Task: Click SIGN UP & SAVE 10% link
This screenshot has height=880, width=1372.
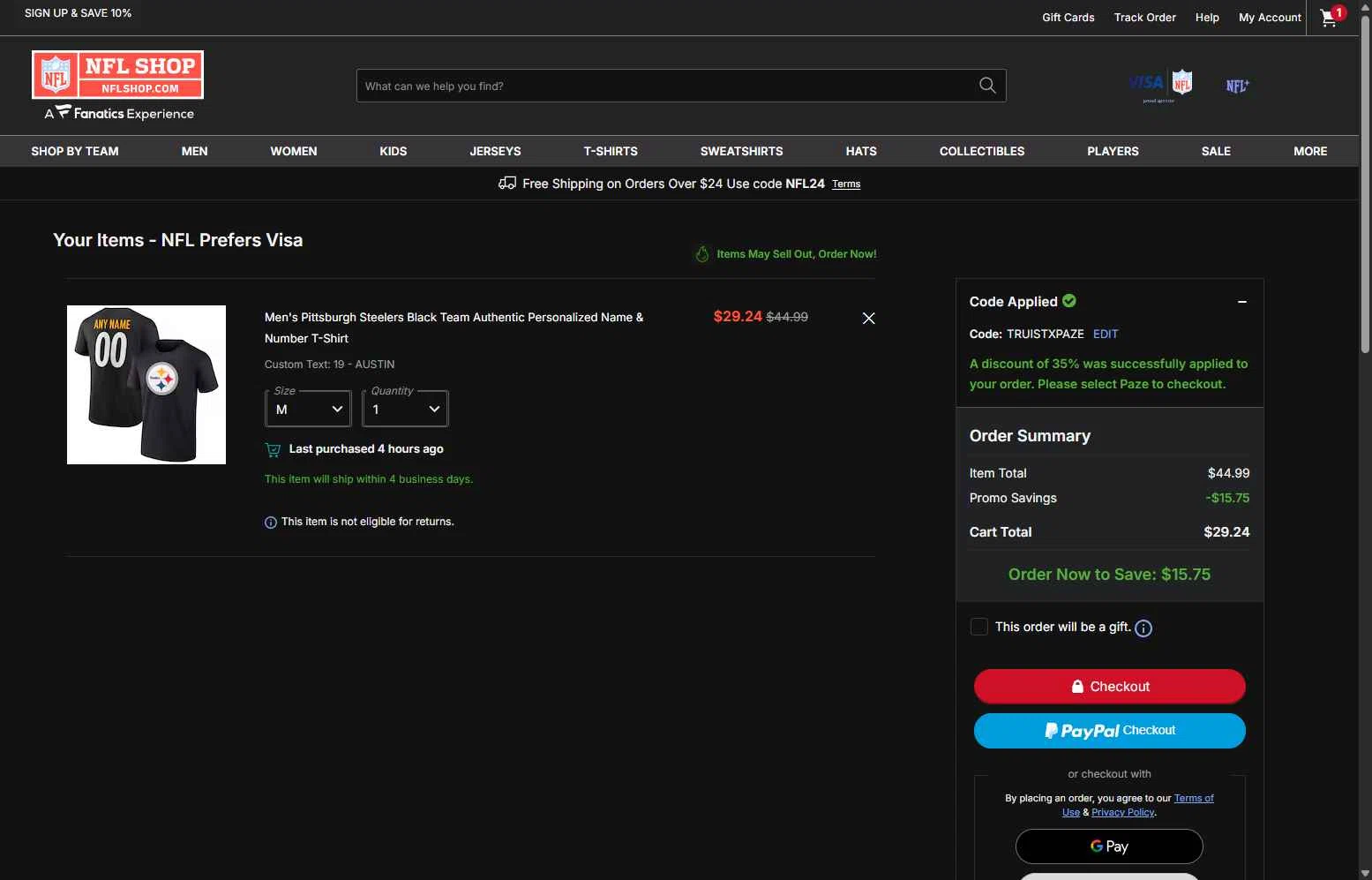Action: point(78,13)
